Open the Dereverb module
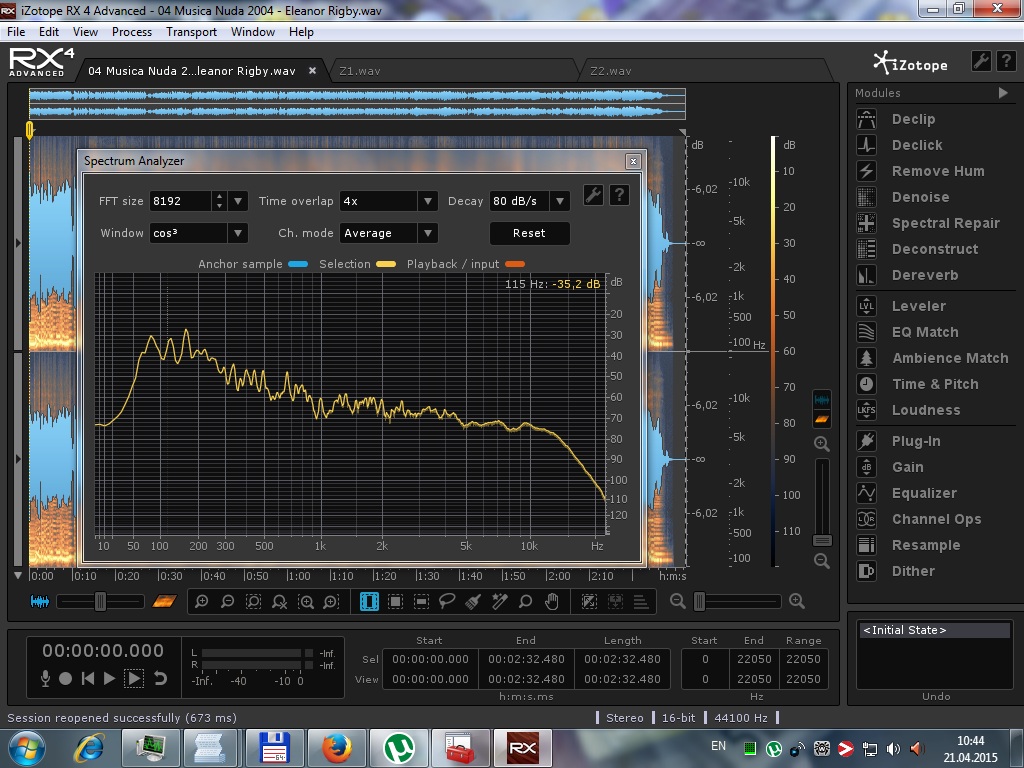Image resolution: width=1024 pixels, height=768 pixels. 925,275
